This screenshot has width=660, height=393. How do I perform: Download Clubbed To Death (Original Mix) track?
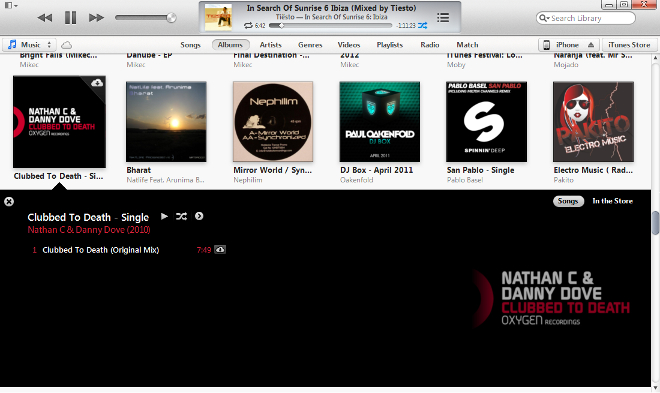pos(220,250)
